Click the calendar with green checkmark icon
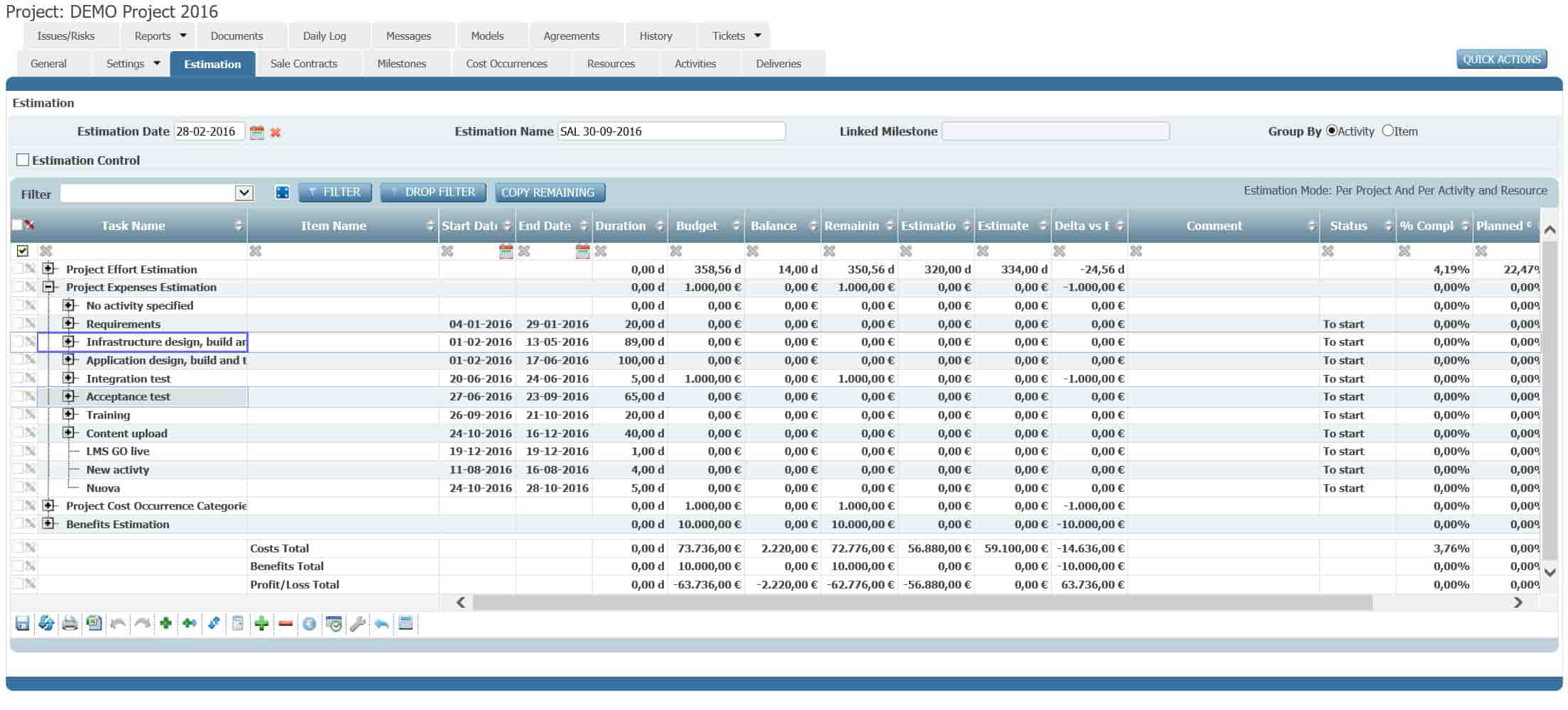 [x=334, y=623]
